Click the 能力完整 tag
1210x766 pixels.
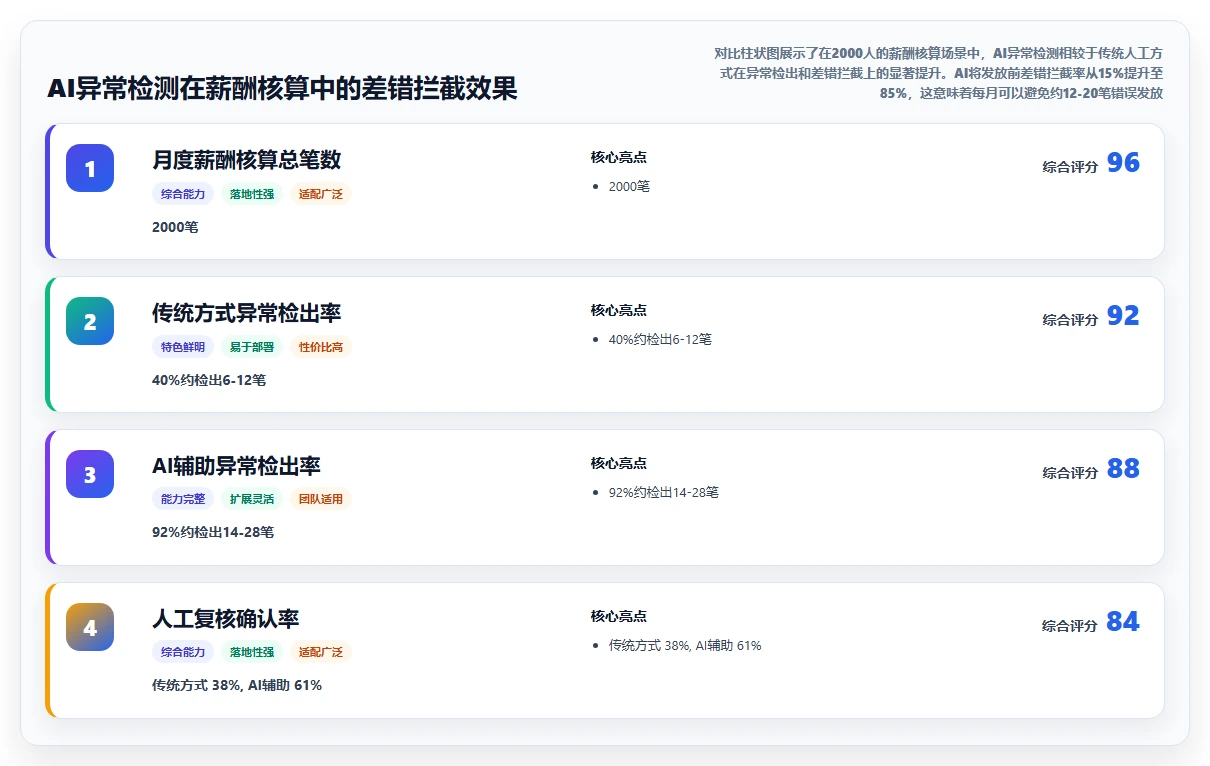183,499
